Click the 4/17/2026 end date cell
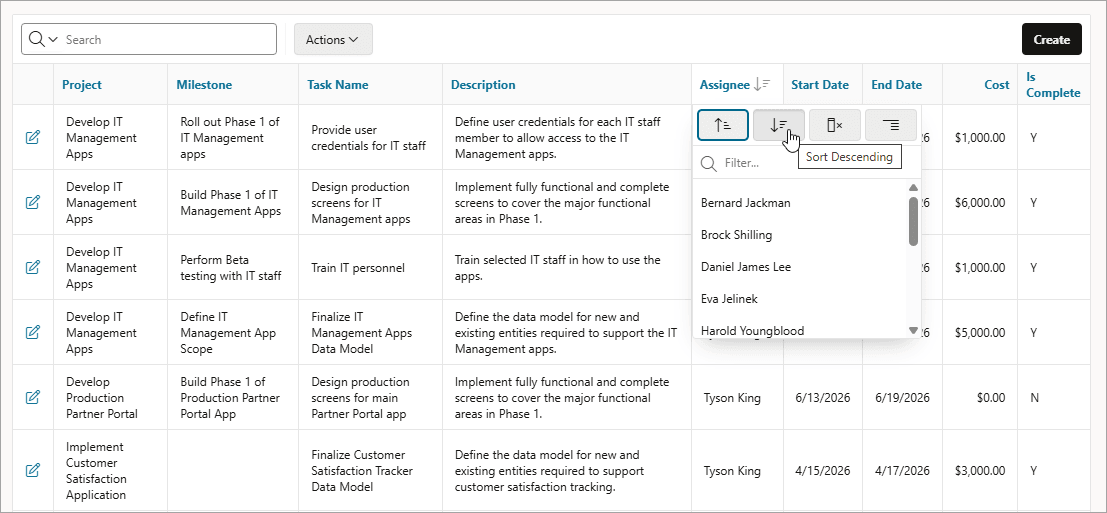The height and width of the screenshot is (513, 1107). (903, 470)
